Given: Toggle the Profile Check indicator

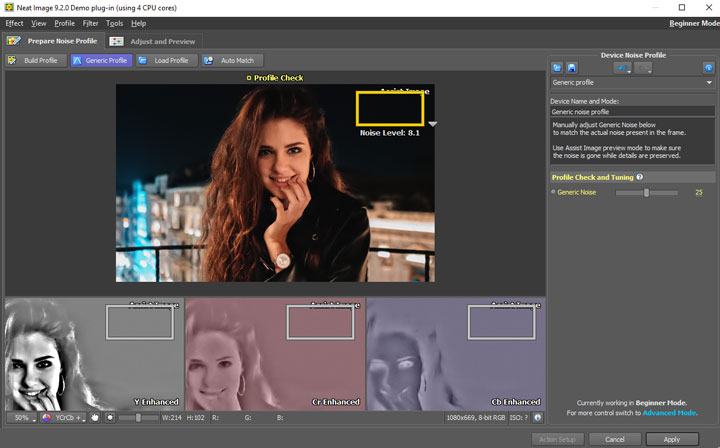Looking at the screenshot, I should [x=249, y=78].
